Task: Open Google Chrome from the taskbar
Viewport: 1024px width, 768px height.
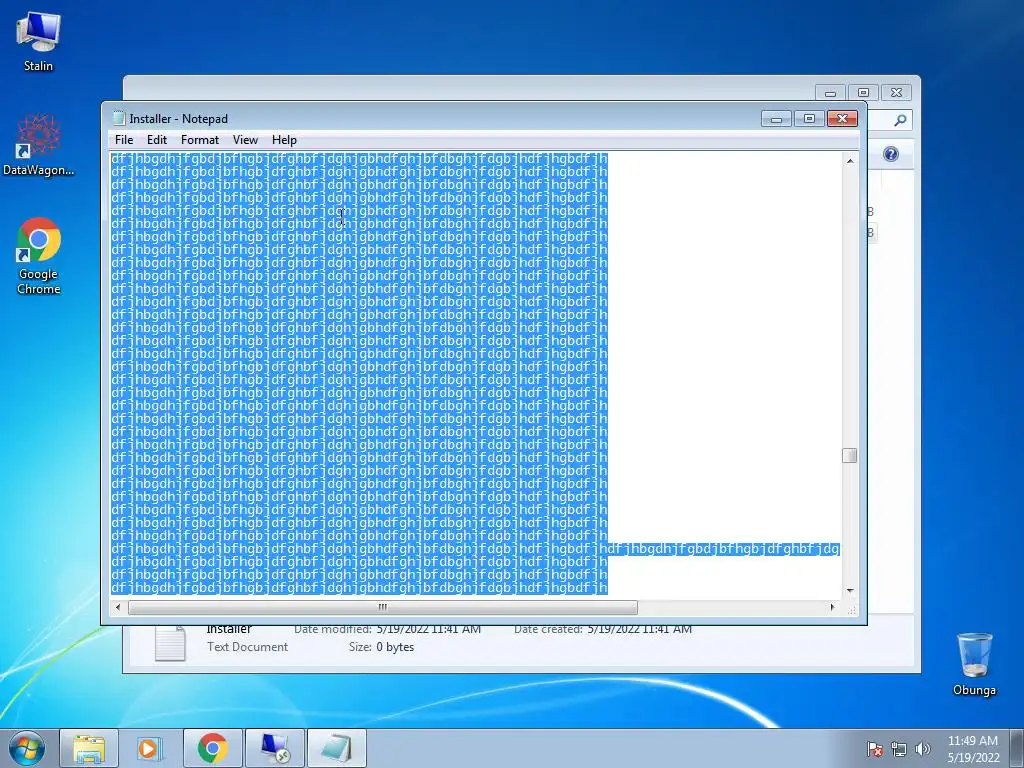Action: 212,748
